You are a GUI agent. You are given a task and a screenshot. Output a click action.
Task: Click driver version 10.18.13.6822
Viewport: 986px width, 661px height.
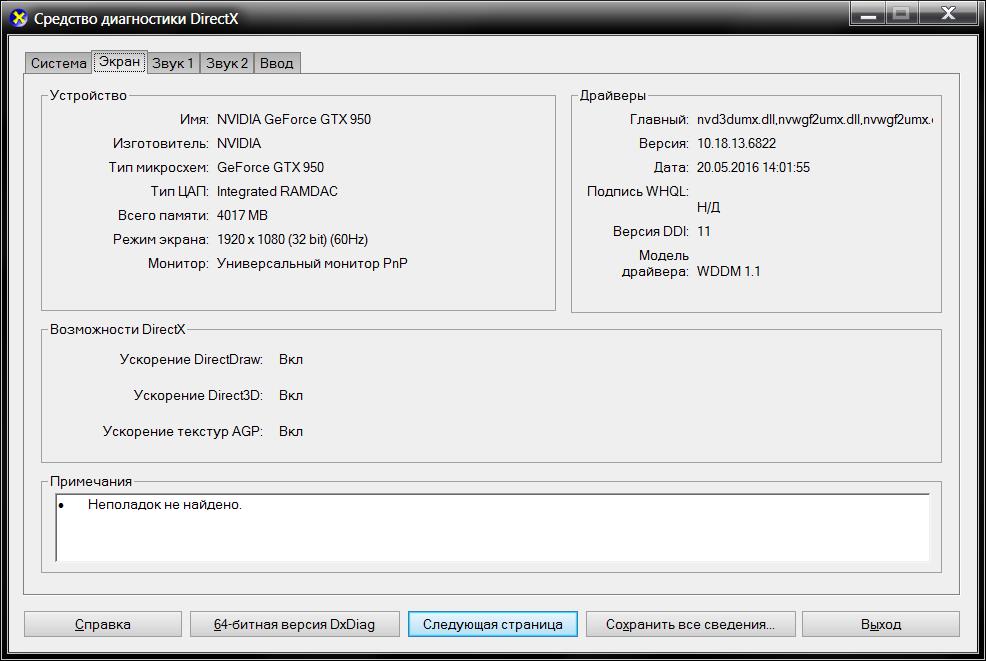[x=736, y=143]
